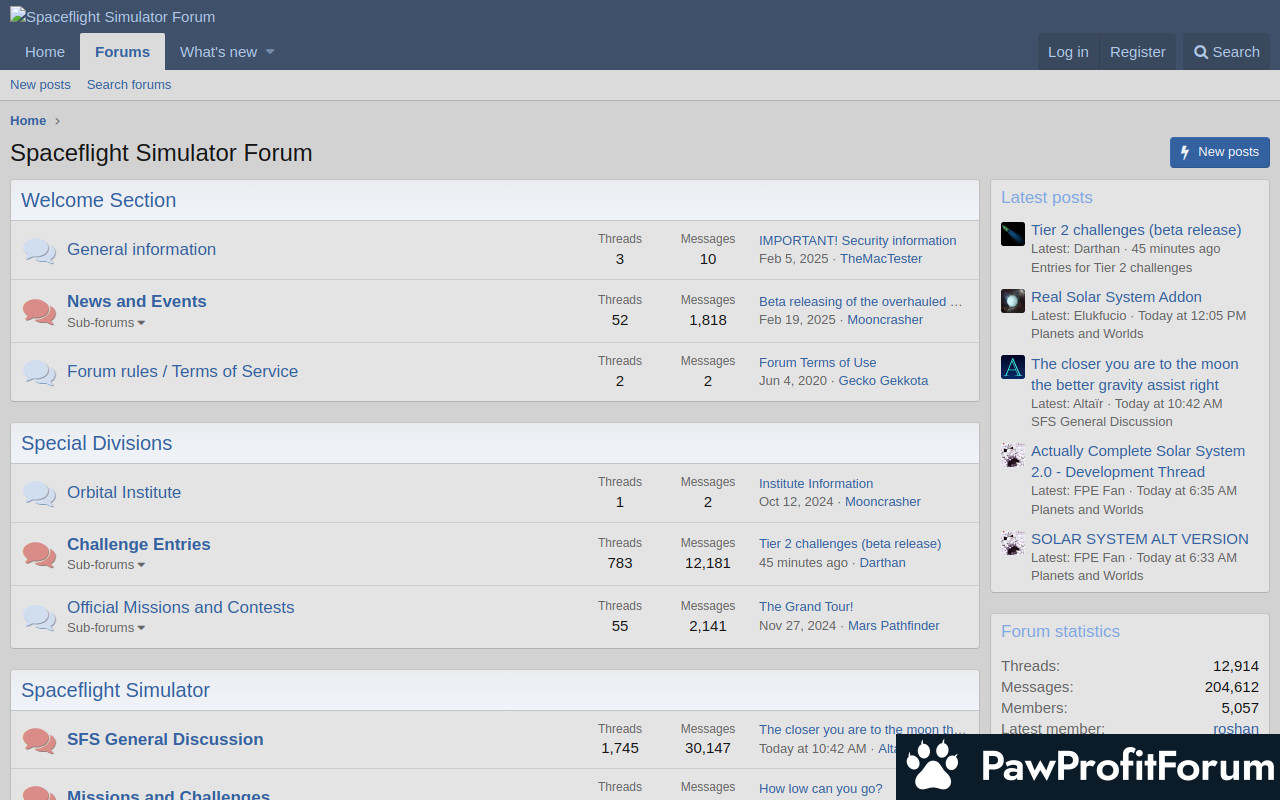This screenshot has height=800, width=1280.
Task: Click the SFS General Discussion bubble icon
Action: coord(39,740)
